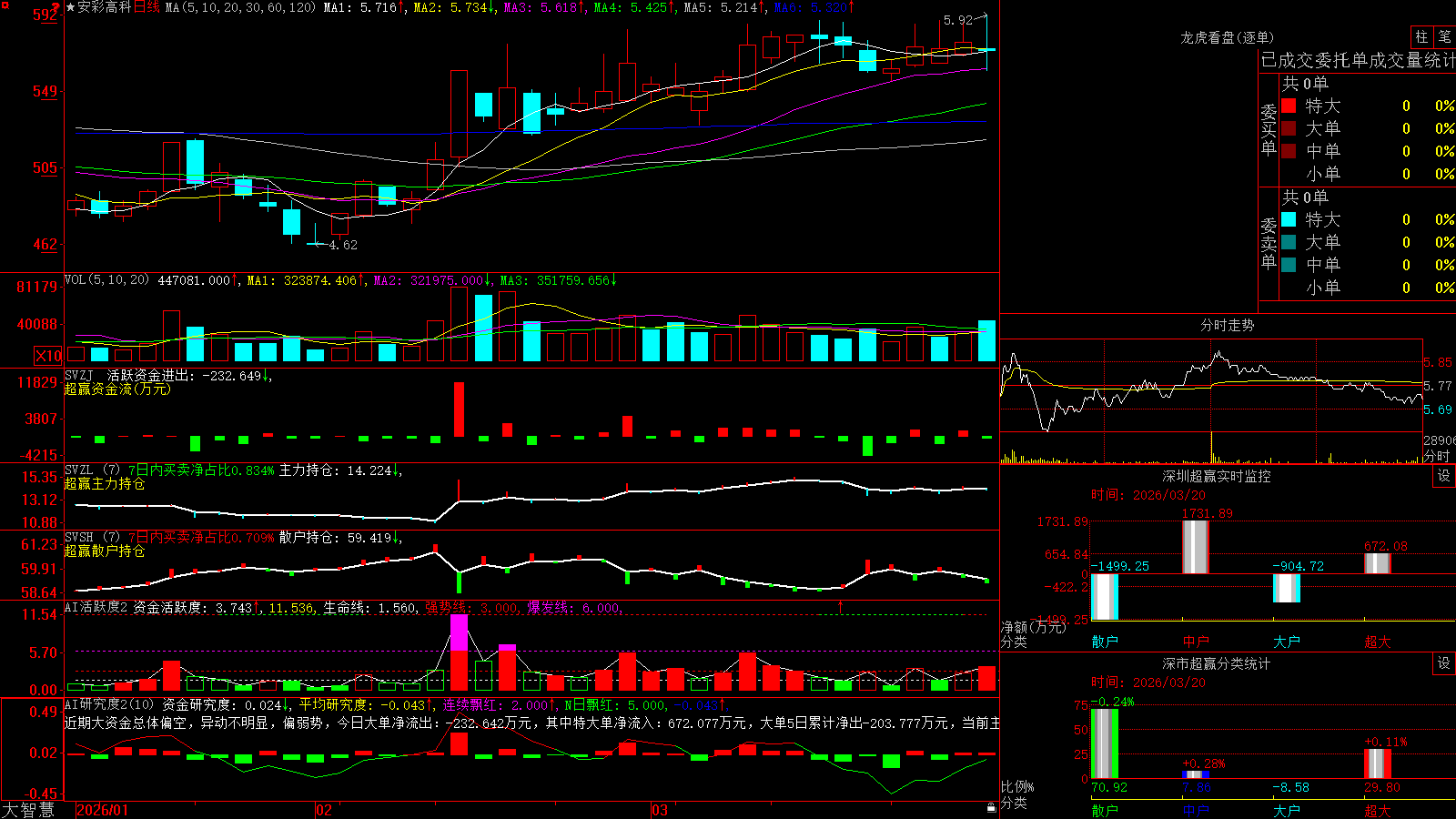
Task: Click the dark red 大单 buy-order swatch
Action: [x=1289, y=128]
